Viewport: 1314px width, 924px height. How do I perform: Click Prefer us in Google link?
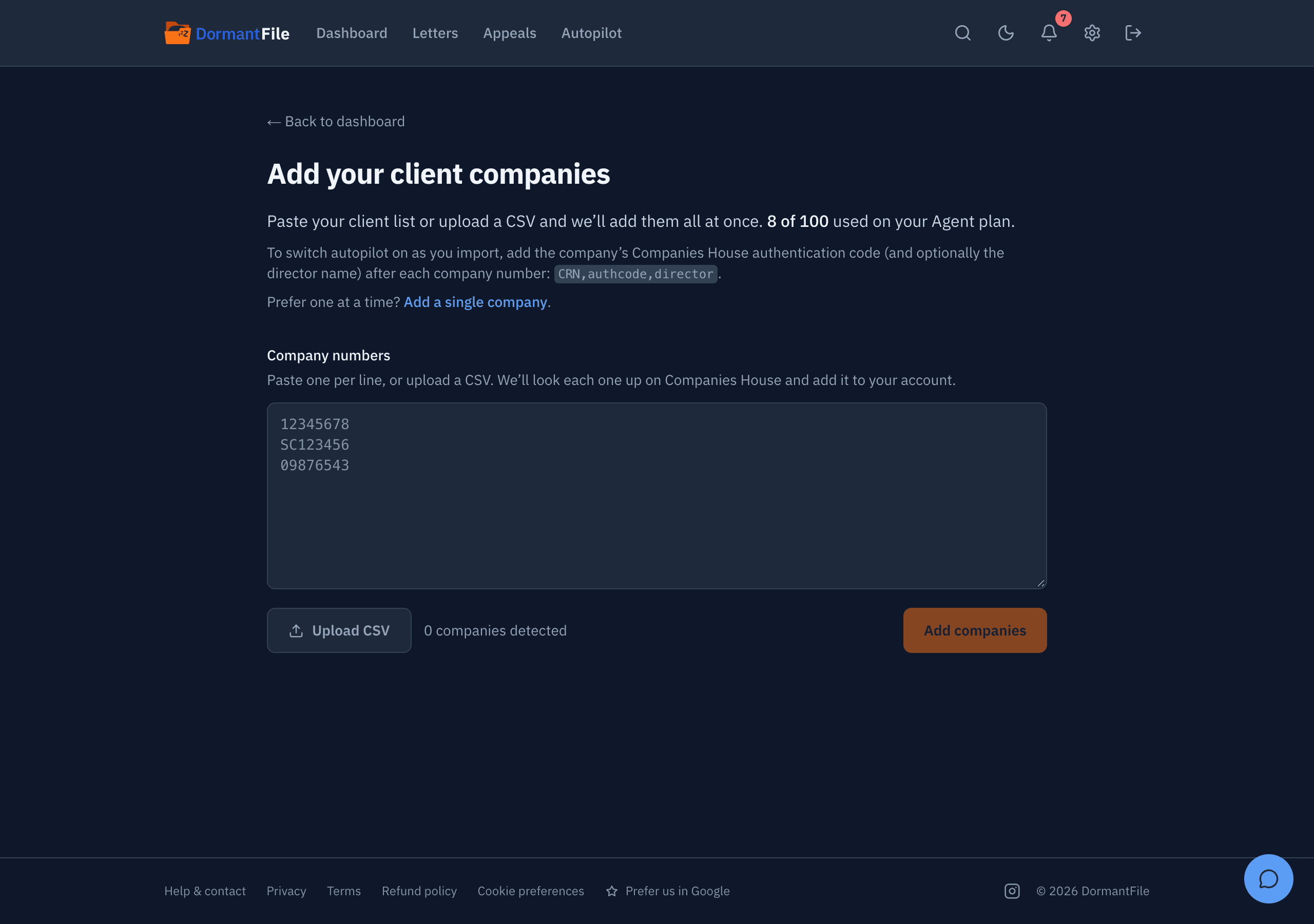coord(668,891)
